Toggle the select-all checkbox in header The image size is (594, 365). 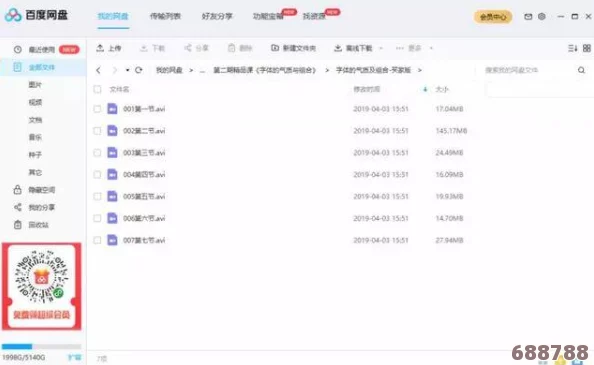pyautogui.click(x=97, y=89)
